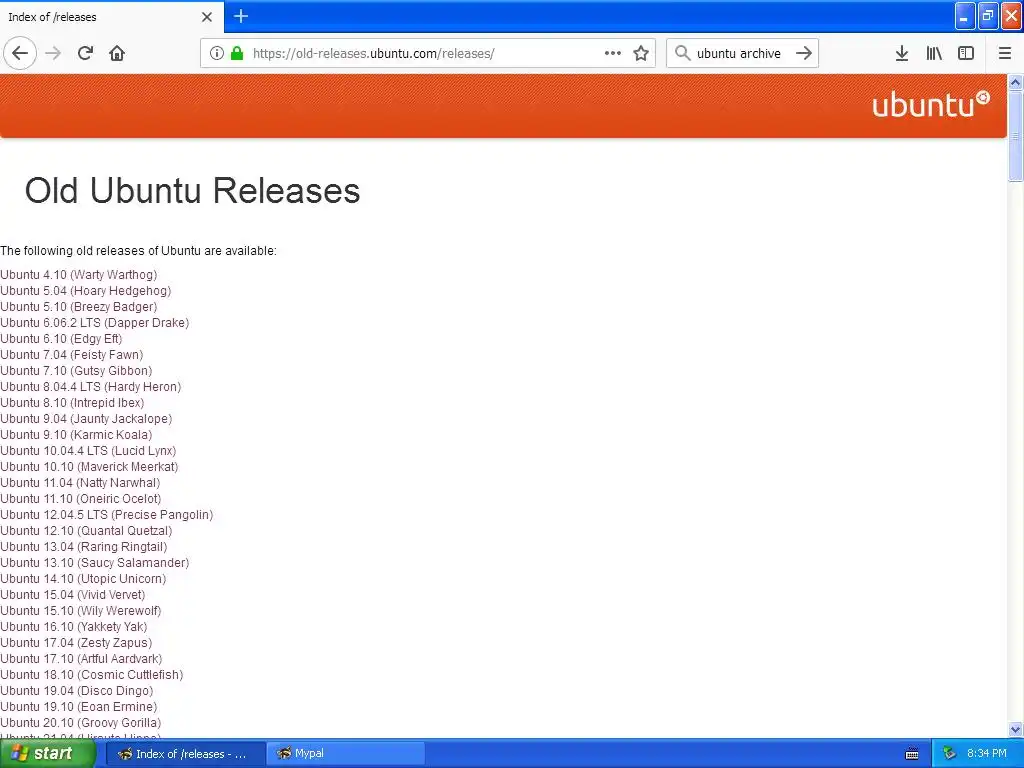Open Ubuntu 8.10 (Intrepid Ibex) link
Image resolution: width=1024 pixels, height=768 pixels.
[x=72, y=403]
